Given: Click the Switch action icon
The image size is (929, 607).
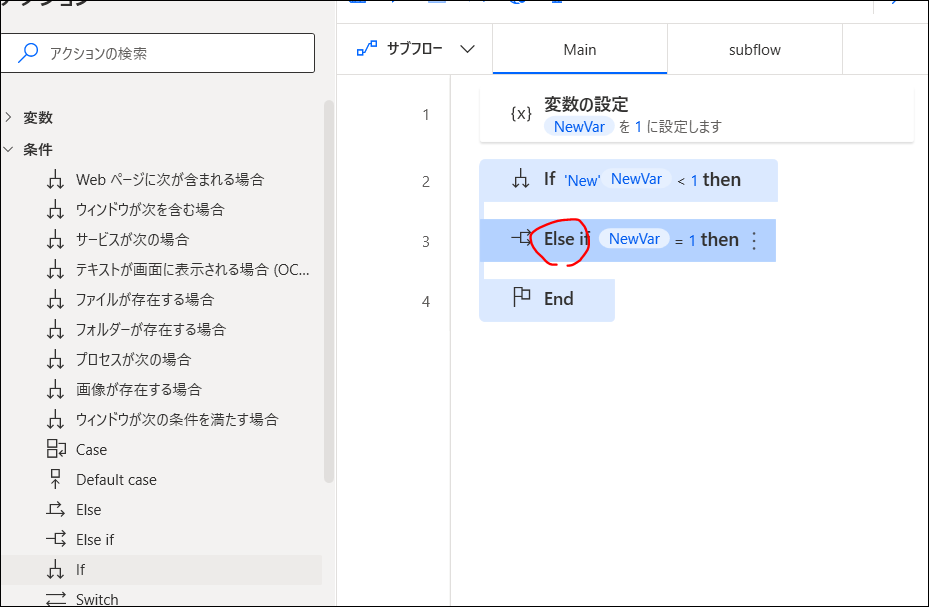Looking at the screenshot, I should (56, 599).
